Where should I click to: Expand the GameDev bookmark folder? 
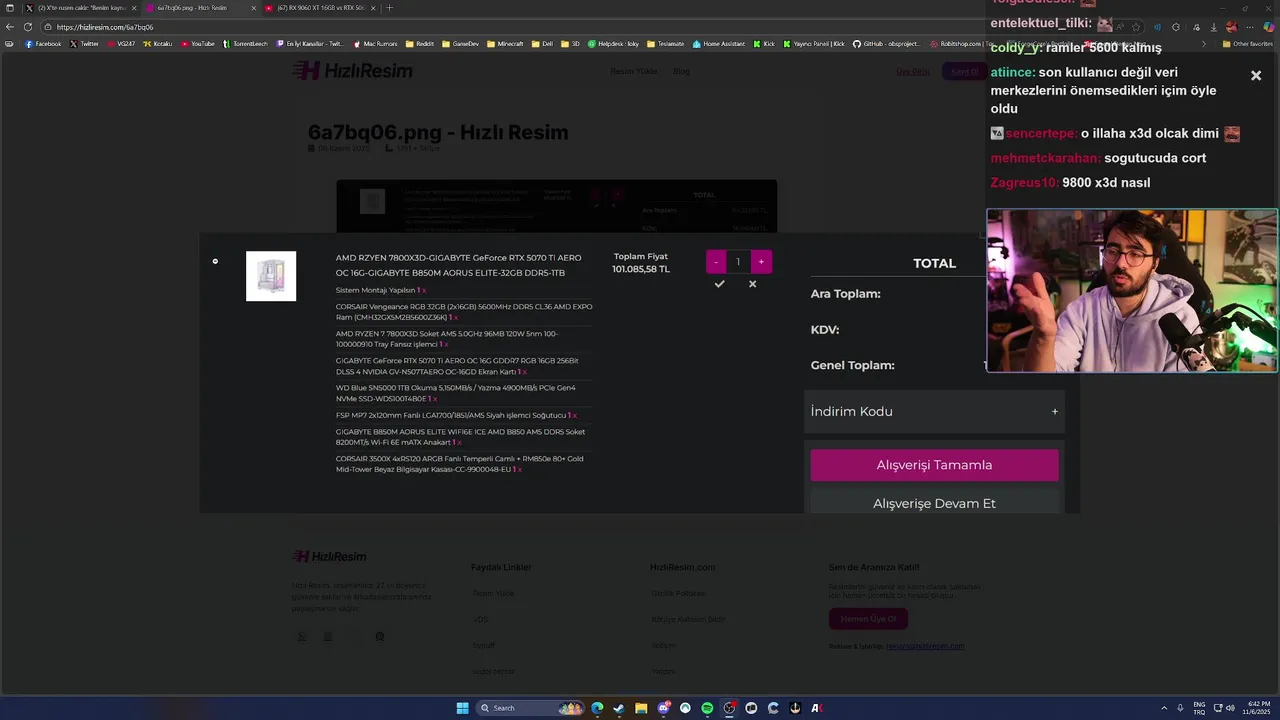(x=460, y=44)
